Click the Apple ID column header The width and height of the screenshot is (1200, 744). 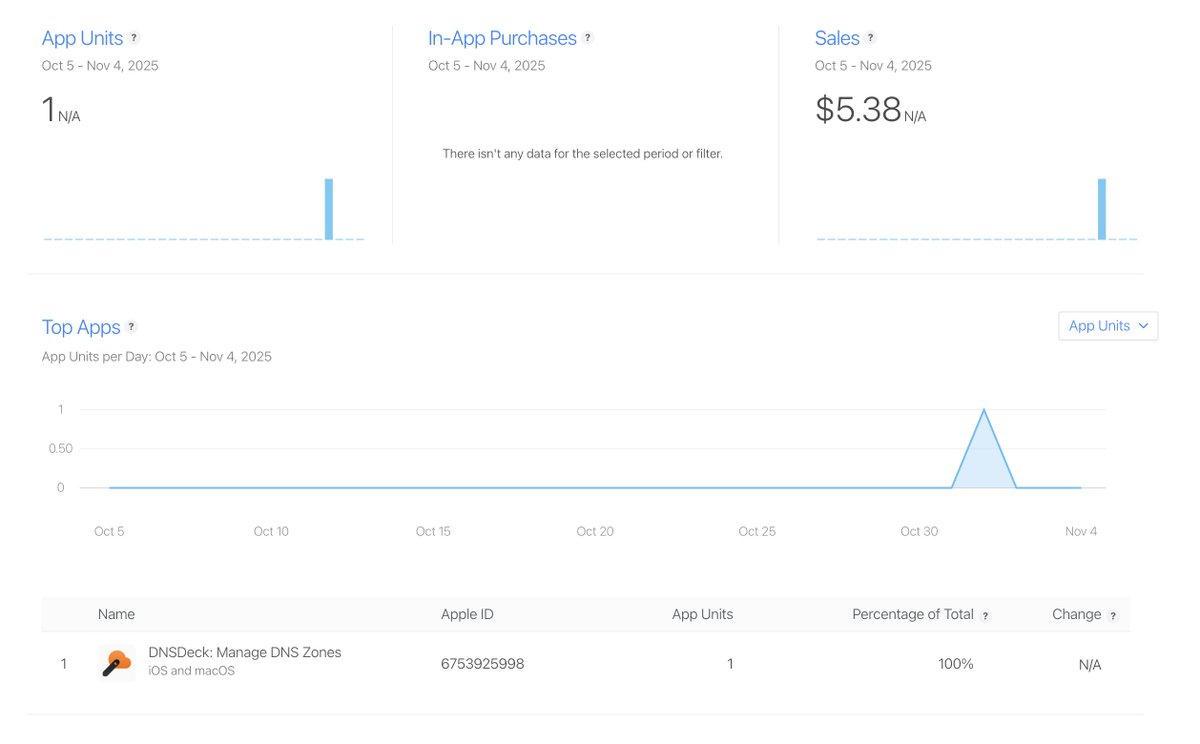tap(467, 614)
